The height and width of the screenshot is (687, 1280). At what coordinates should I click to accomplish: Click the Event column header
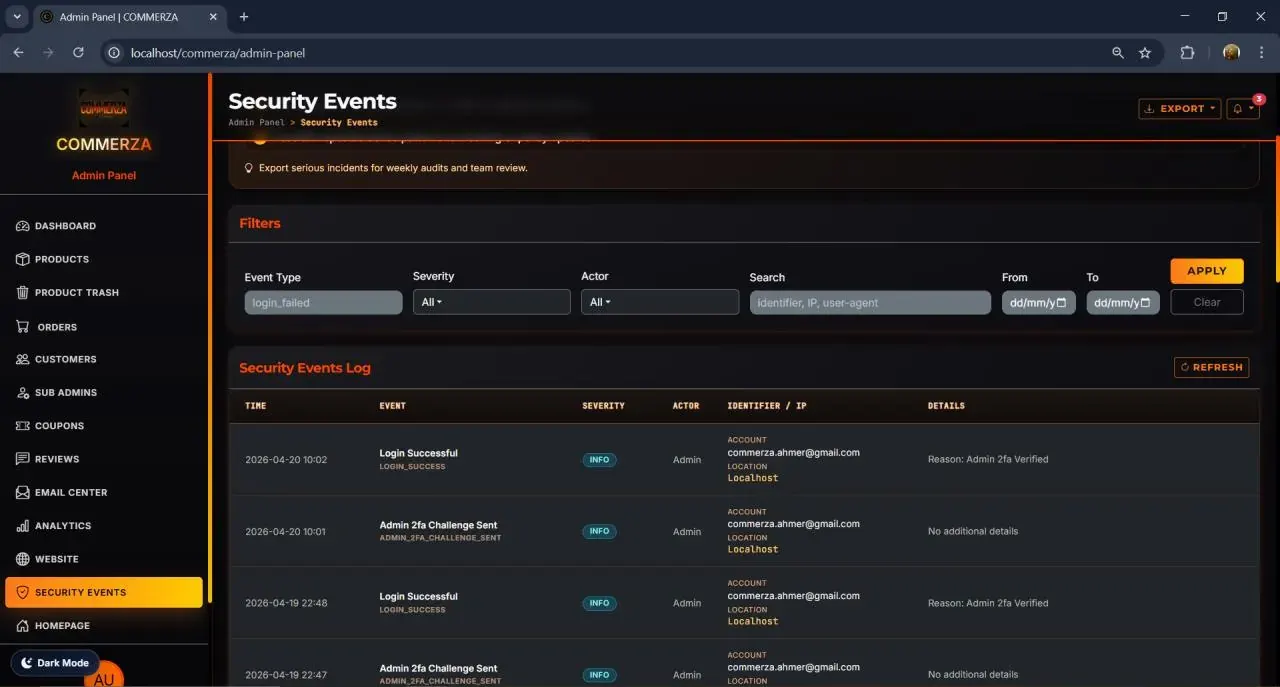(x=392, y=406)
